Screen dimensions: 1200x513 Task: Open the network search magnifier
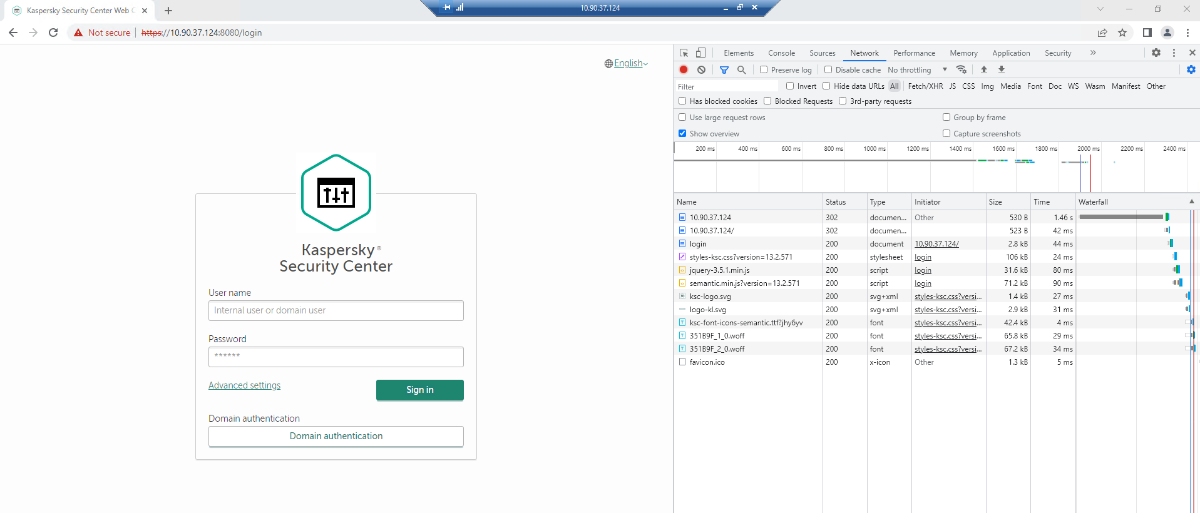[741, 70]
